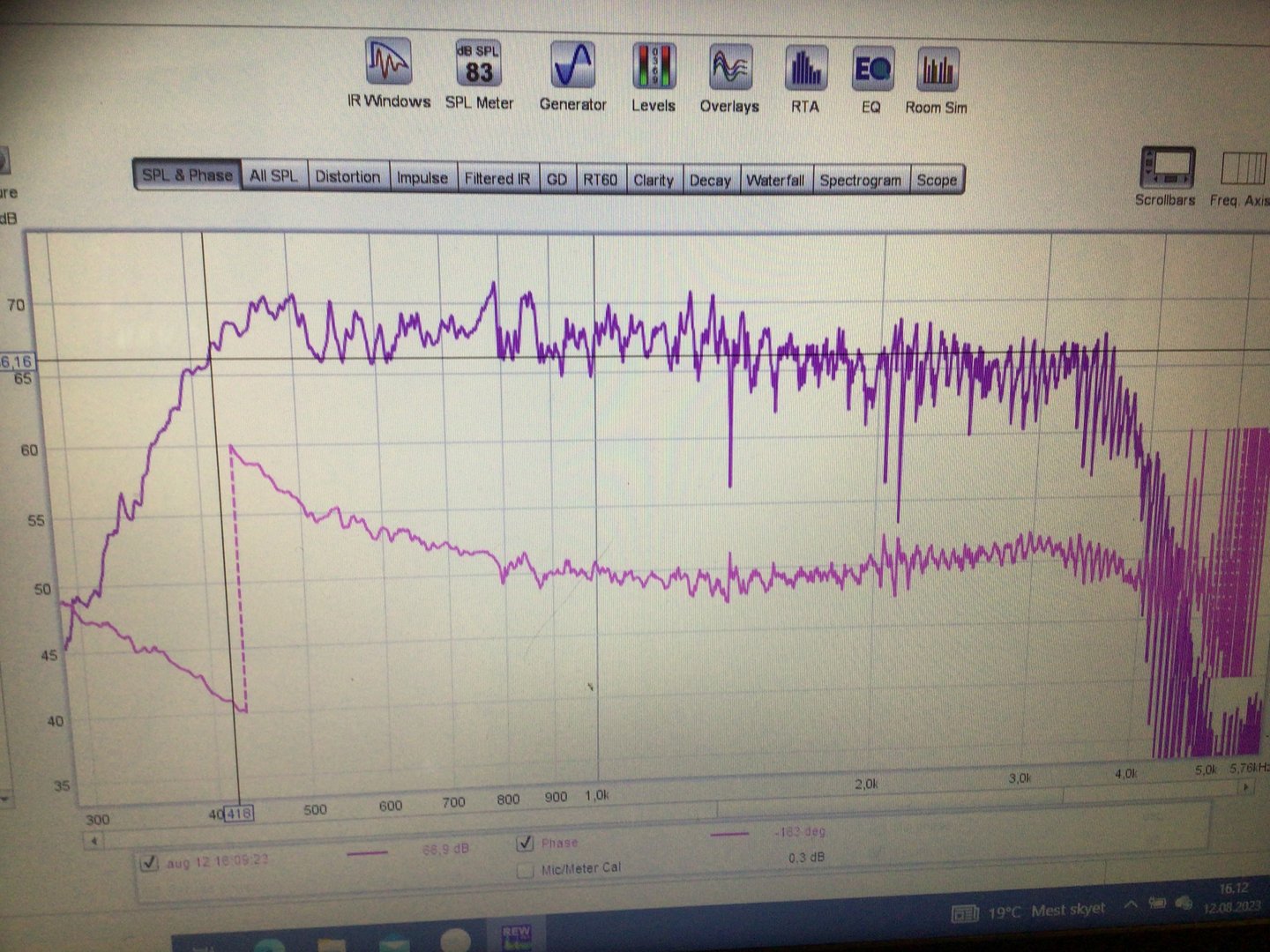Enable the Mic/Meter Cal checkbox
The height and width of the screenshot is (952, 1270).
click(526, 871)
